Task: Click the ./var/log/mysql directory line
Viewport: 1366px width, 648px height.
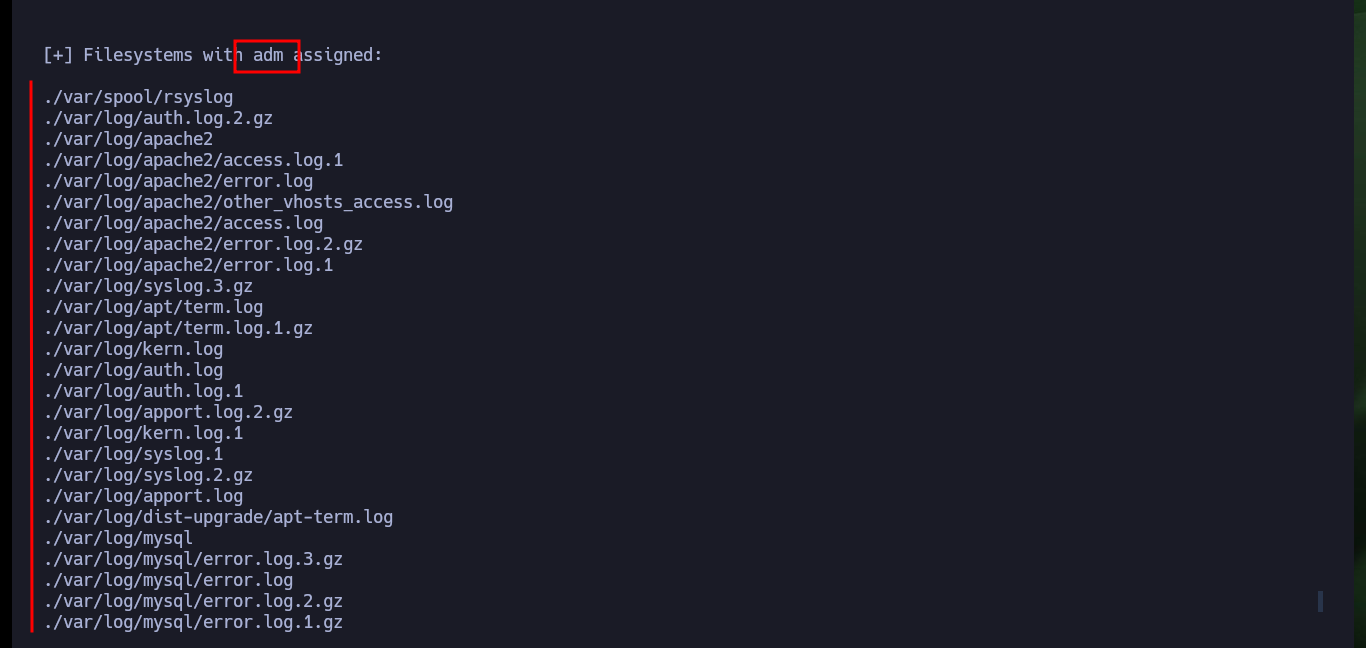Action: tap(118, 539)
